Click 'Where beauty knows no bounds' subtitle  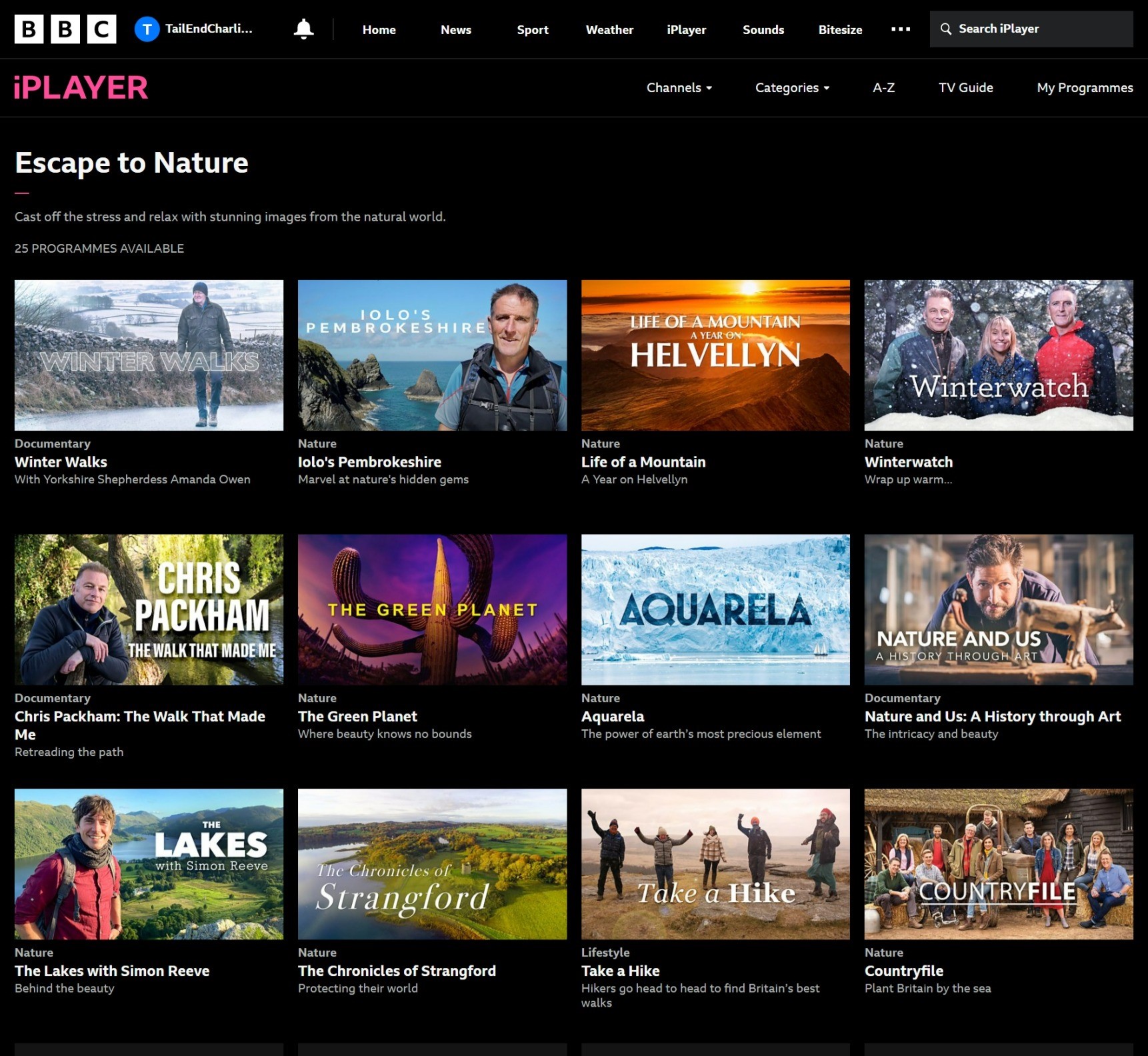(385, 734)
